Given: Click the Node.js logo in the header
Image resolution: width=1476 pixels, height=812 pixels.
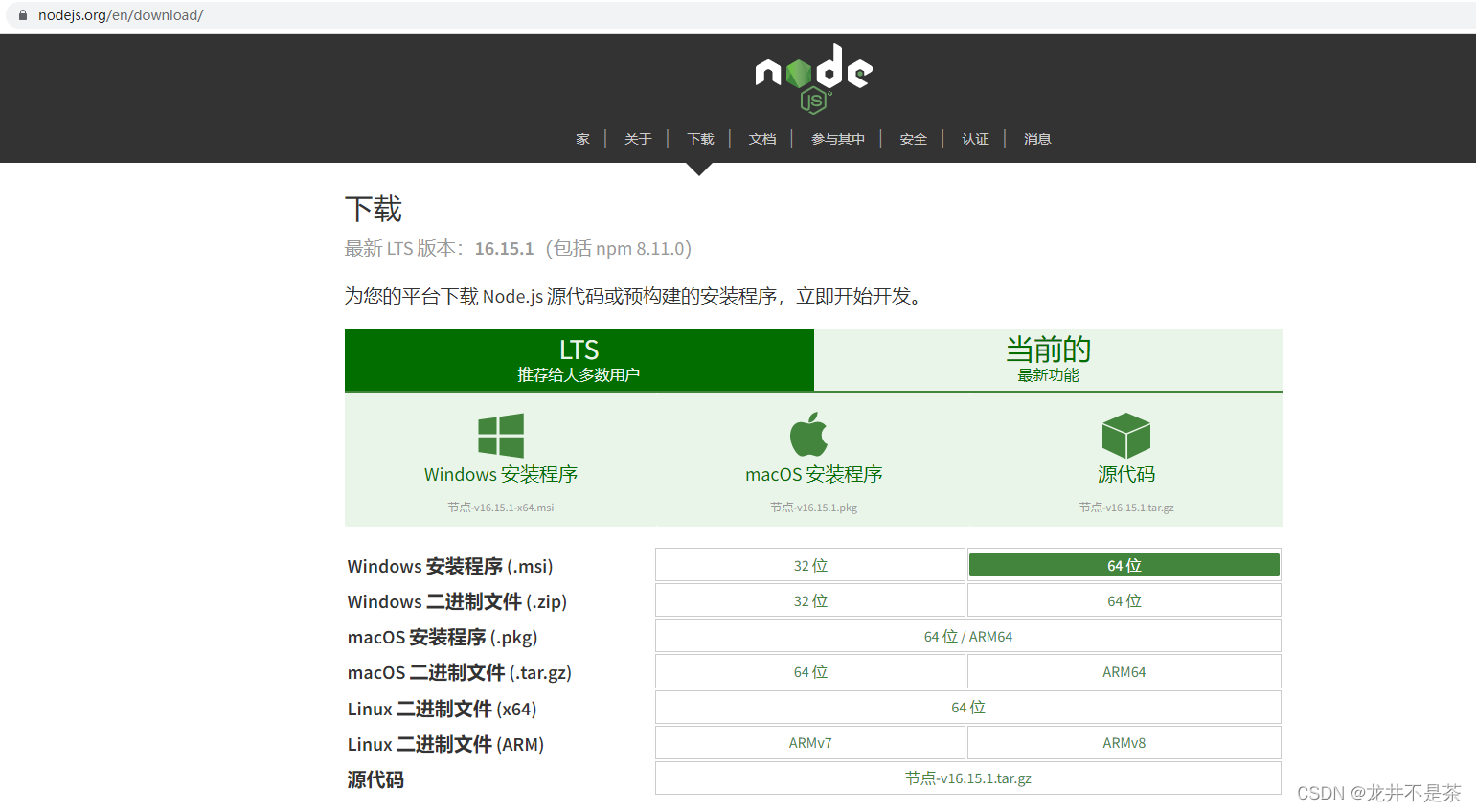Looking at the screenshot, I should (x=813, y=78).
